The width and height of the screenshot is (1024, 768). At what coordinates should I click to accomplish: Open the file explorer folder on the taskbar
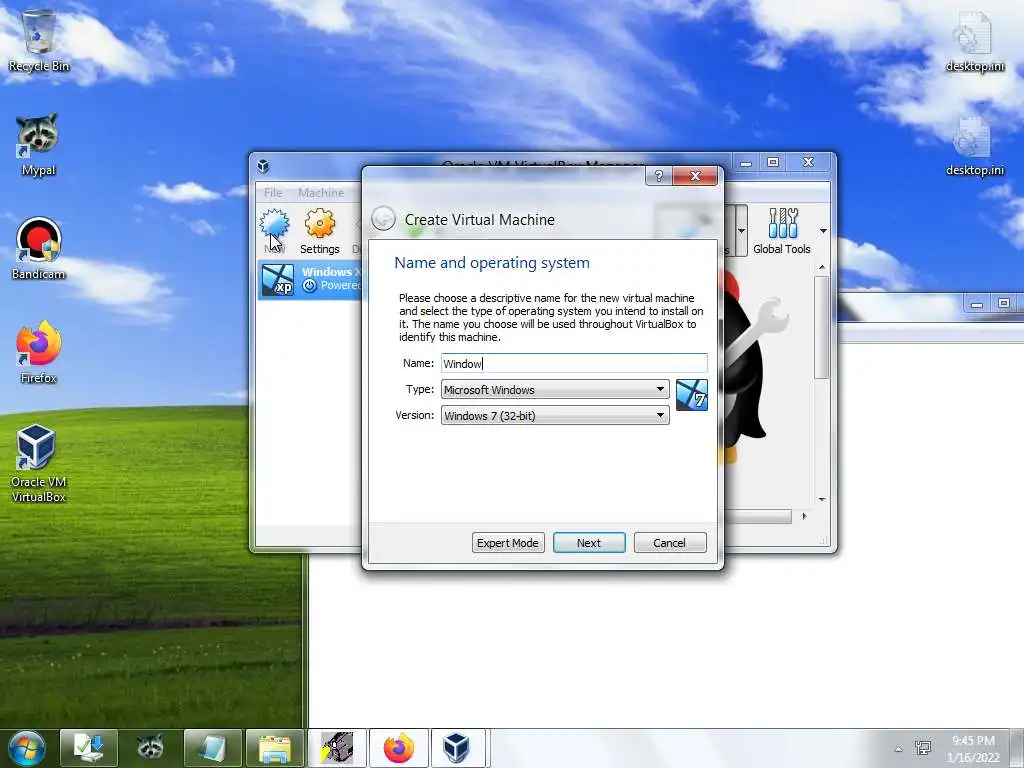pos(275,748)
